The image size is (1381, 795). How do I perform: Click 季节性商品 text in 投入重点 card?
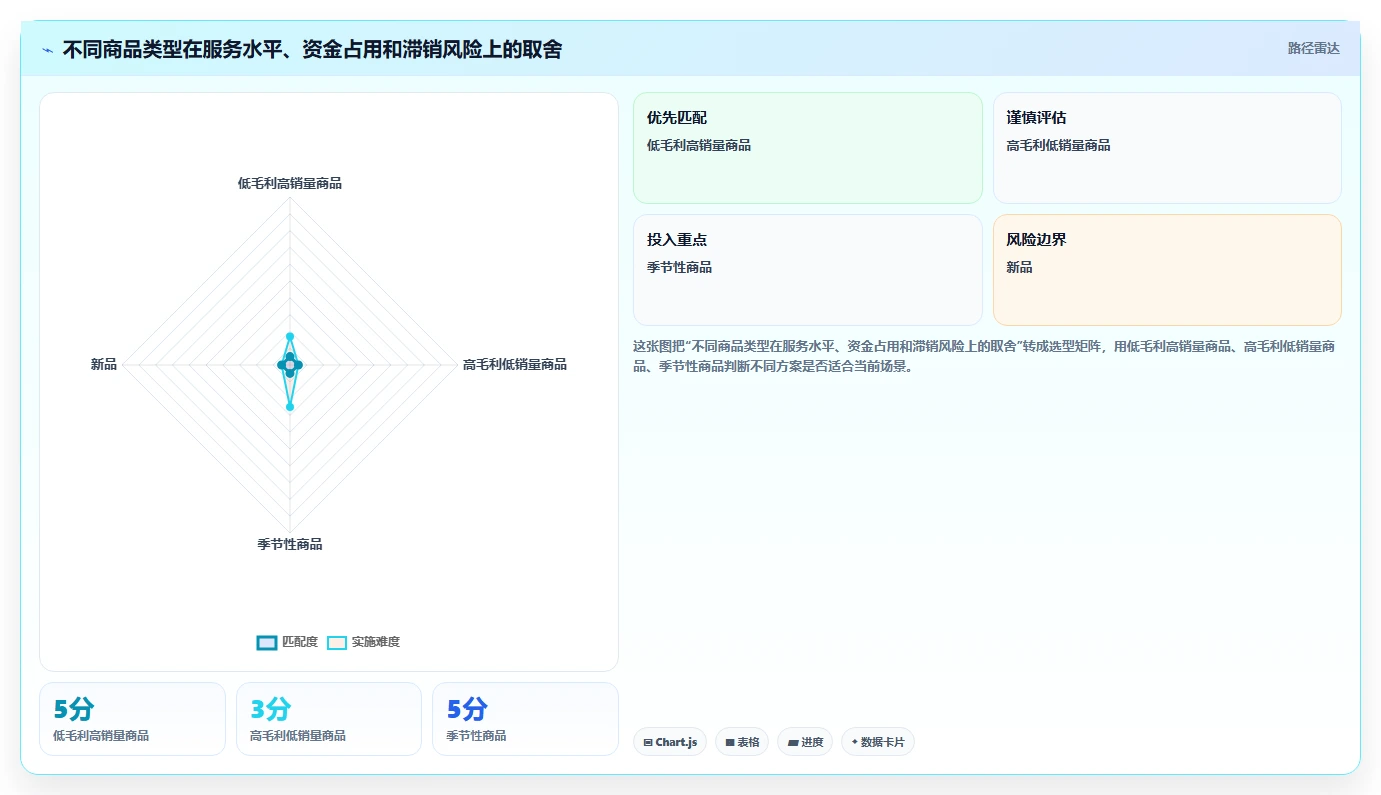680,267
